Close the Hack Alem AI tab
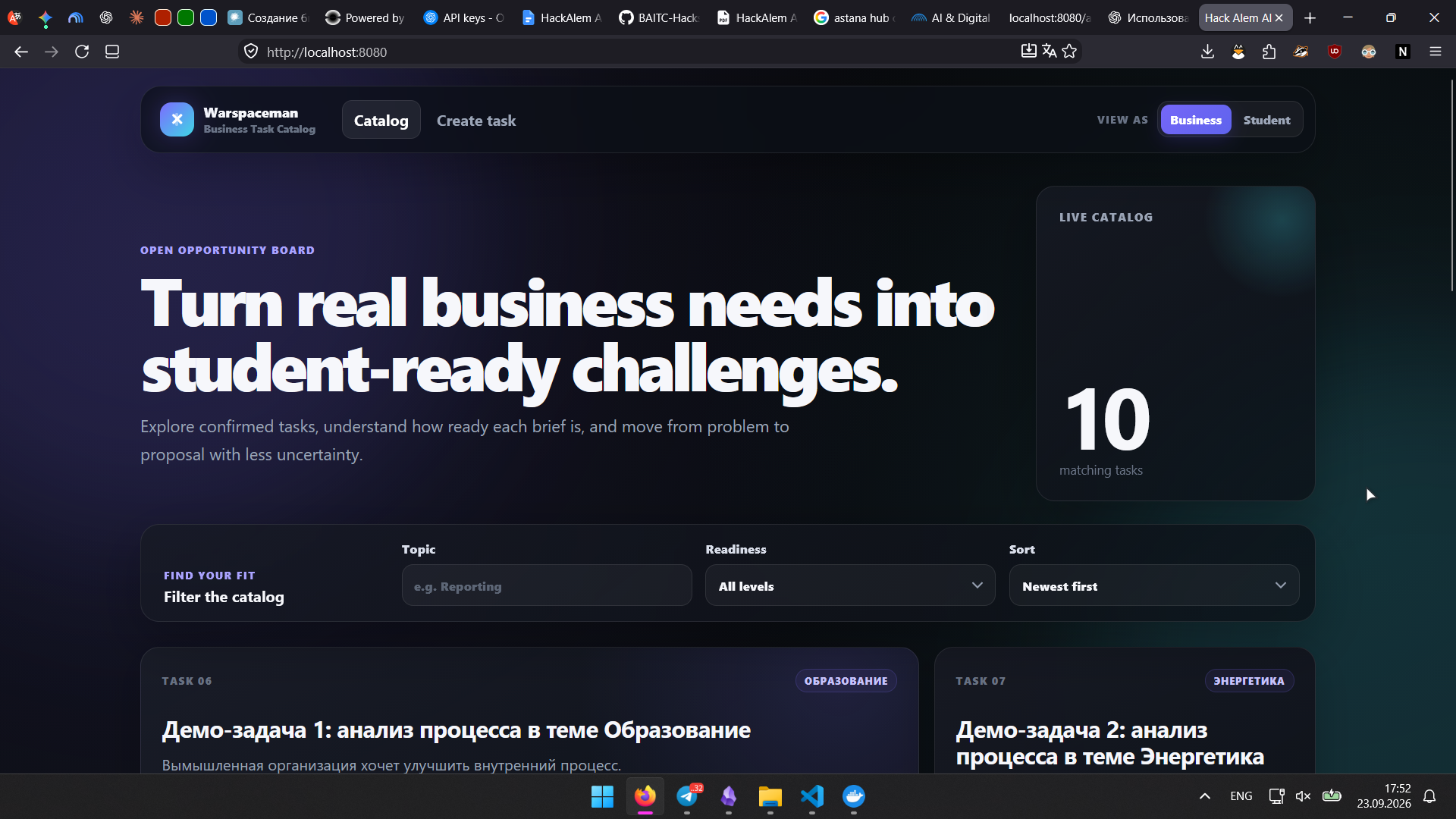 (x=1279, y=17)
